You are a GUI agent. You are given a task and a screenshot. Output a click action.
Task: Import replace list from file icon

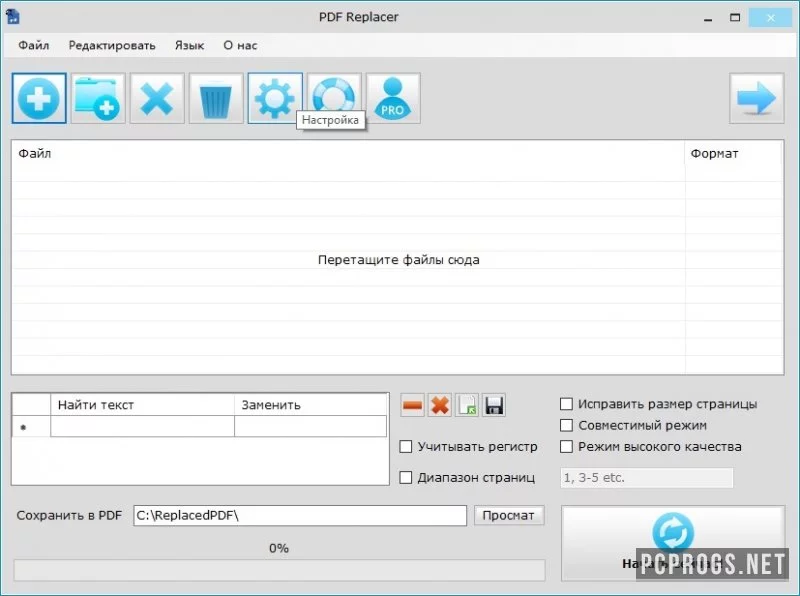click(x=467, y=406)
